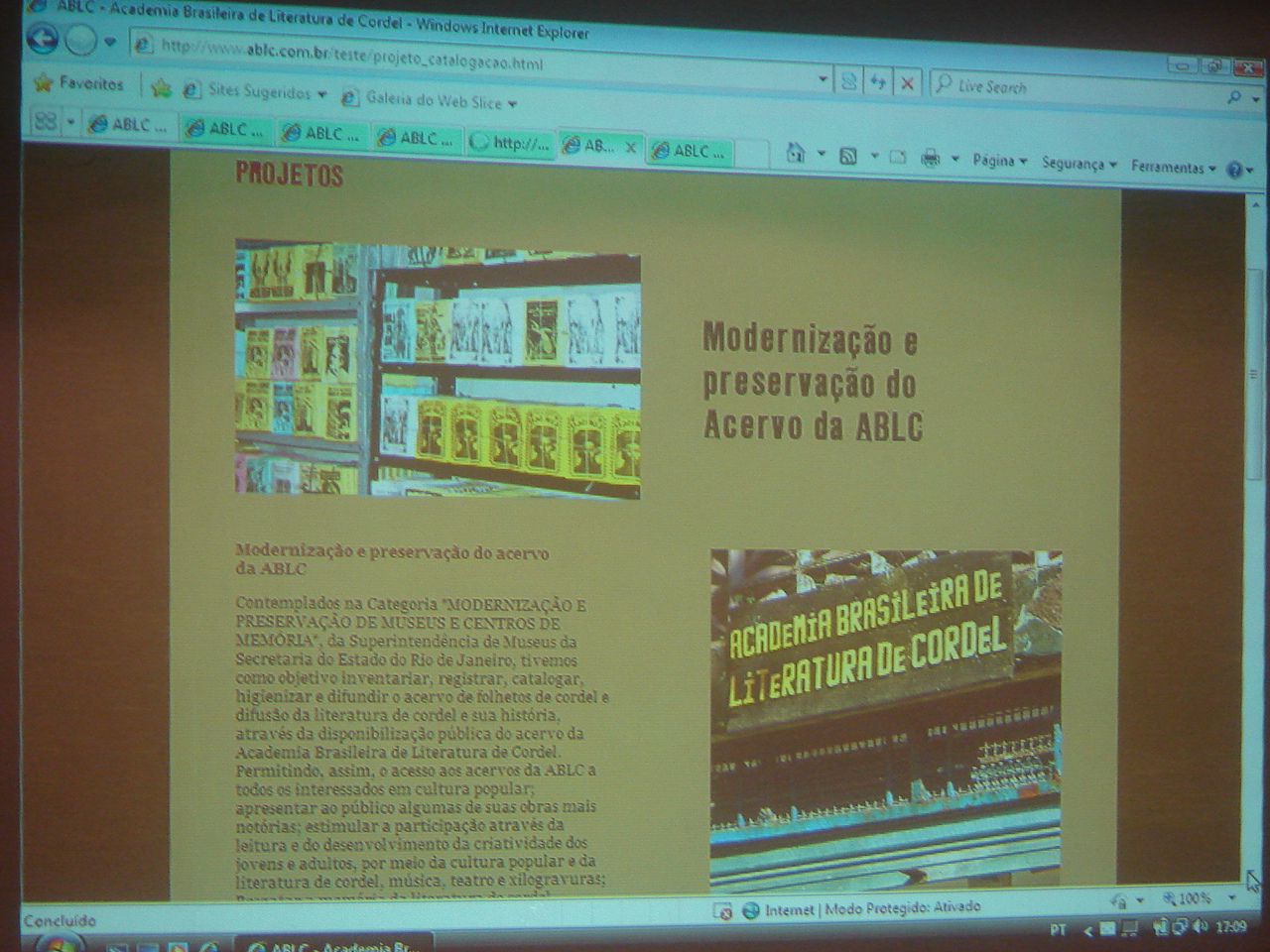Screen dimensions: 1270x952
Task: Click the PROJETOS heading
Action: click(289, 175)
